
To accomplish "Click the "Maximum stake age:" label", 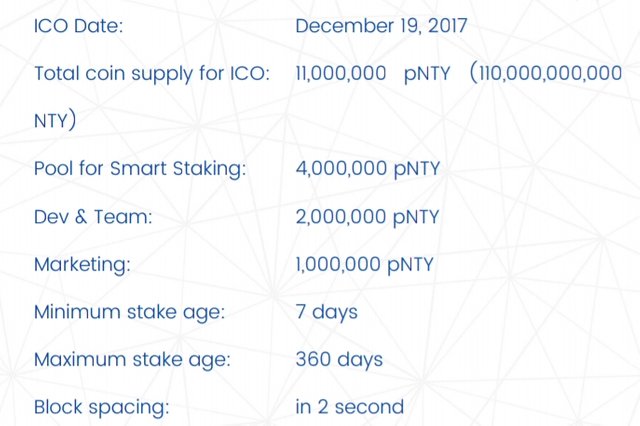I will (131, 359).
